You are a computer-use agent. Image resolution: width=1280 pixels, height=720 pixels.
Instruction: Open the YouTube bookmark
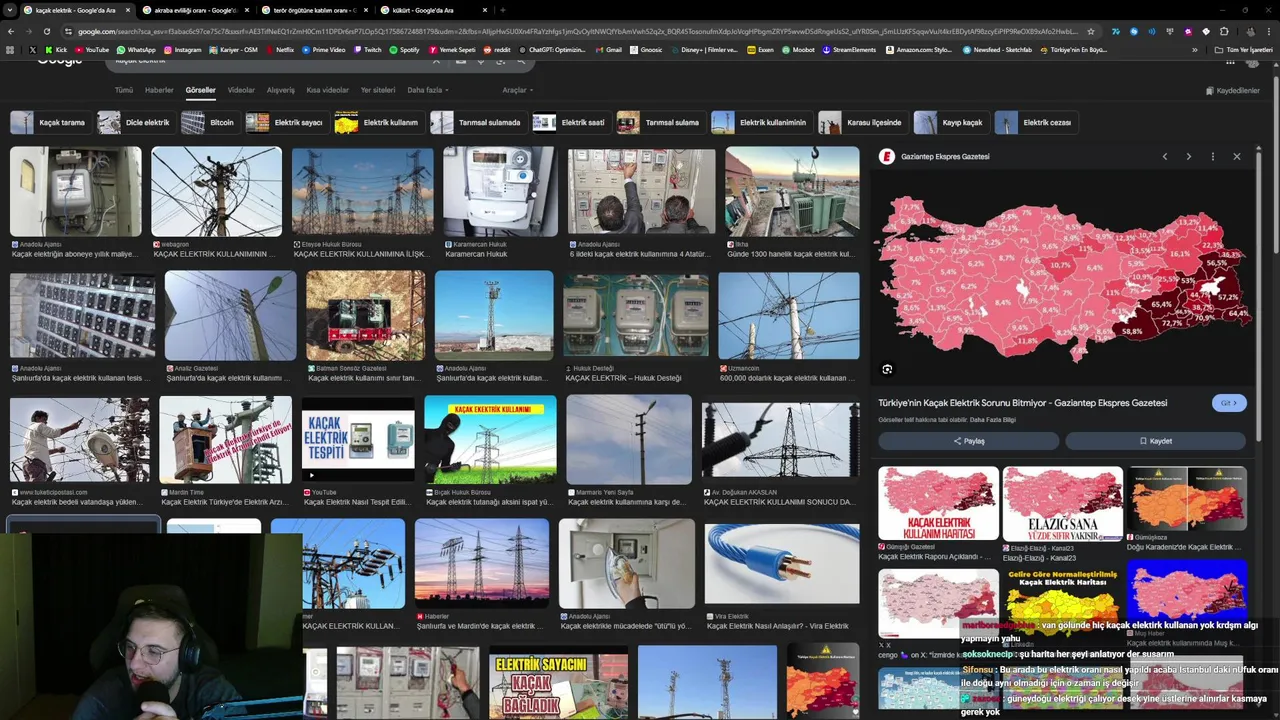(x=91, y=49)
